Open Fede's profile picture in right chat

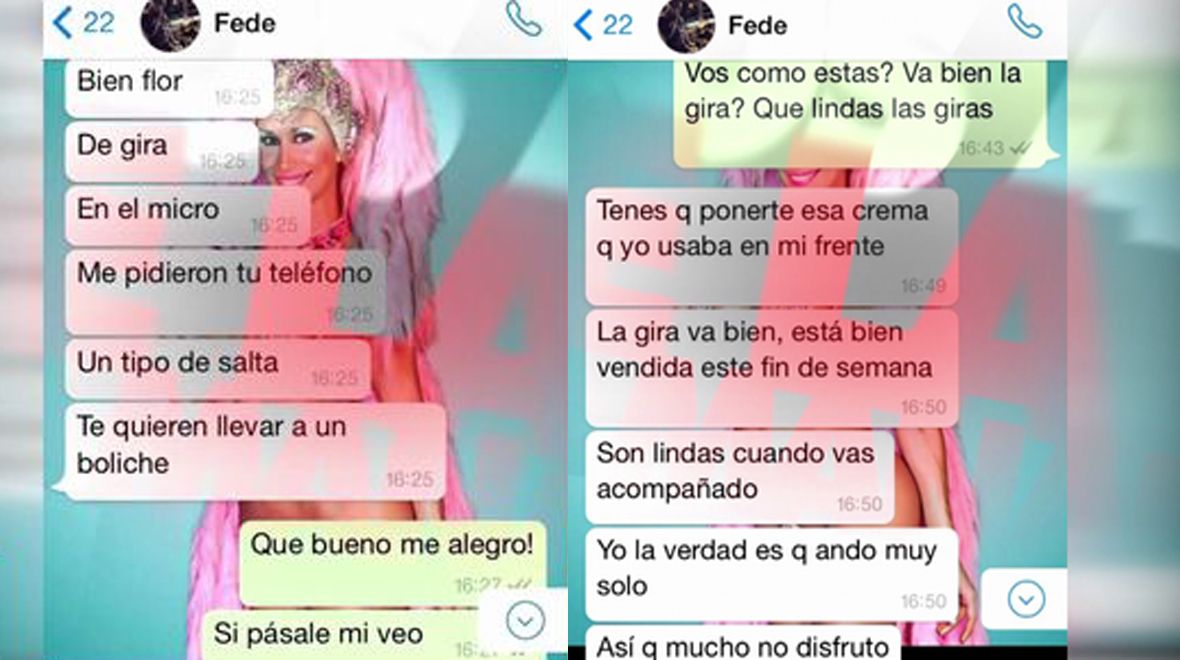click(x=686, y=26)
